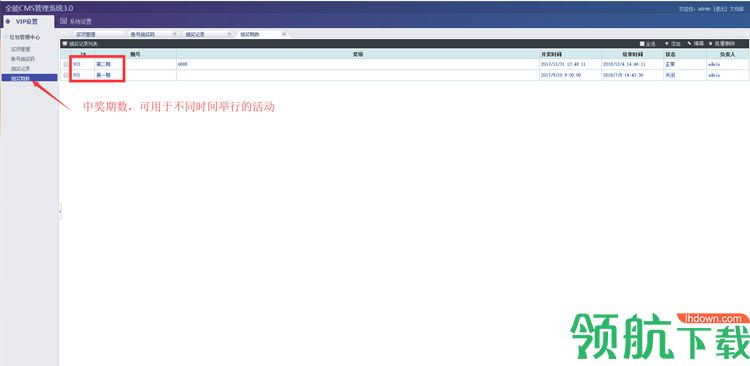Click the 关闭 status in row 001
The image size is (750, 366).
coord(670,75)
